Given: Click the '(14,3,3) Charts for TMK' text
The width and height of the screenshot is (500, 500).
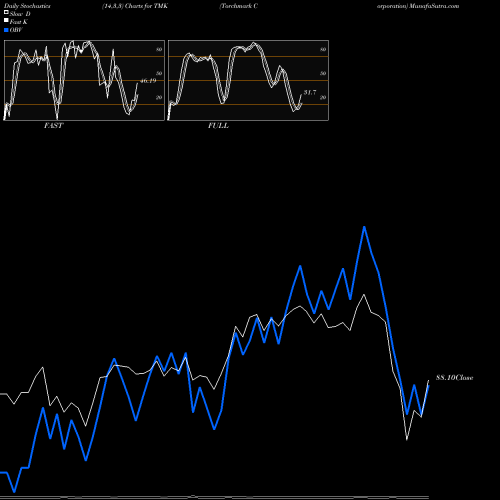Looking at the screenshot, I should click(135, 6).
